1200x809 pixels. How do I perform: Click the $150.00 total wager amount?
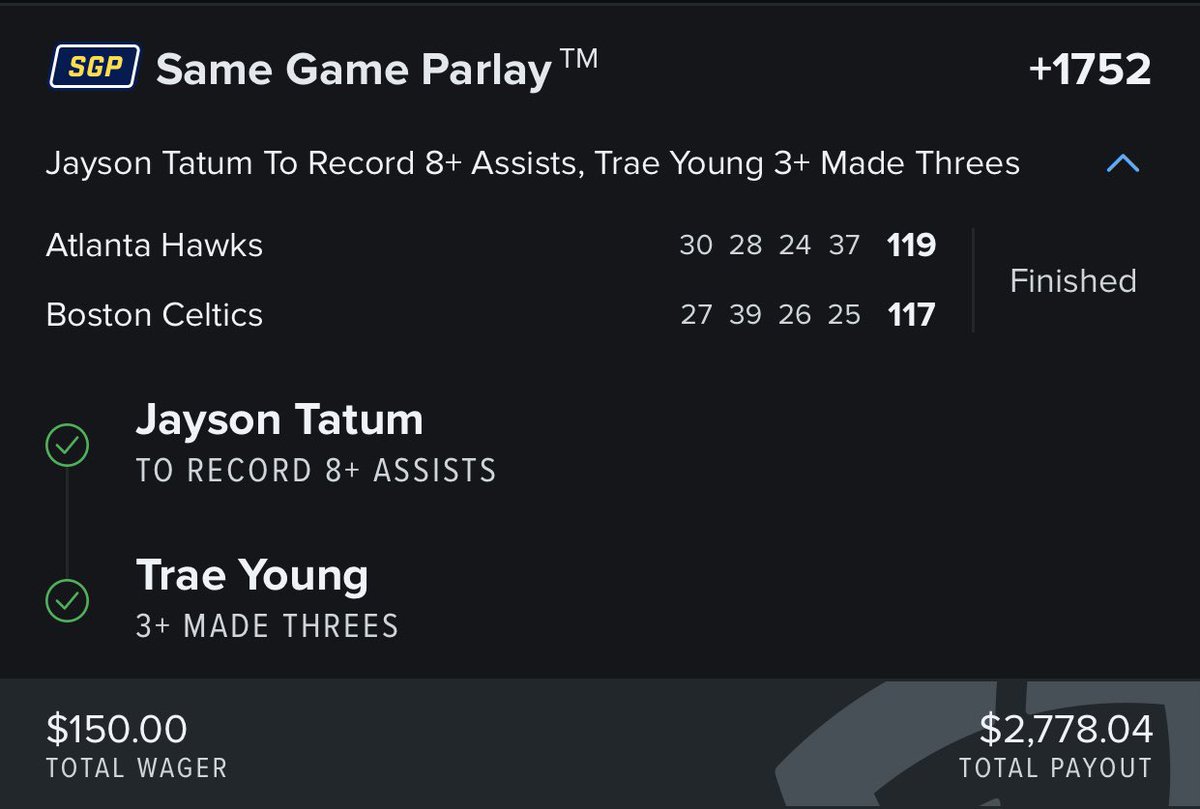pyautogui.click(x=117, y=729)
